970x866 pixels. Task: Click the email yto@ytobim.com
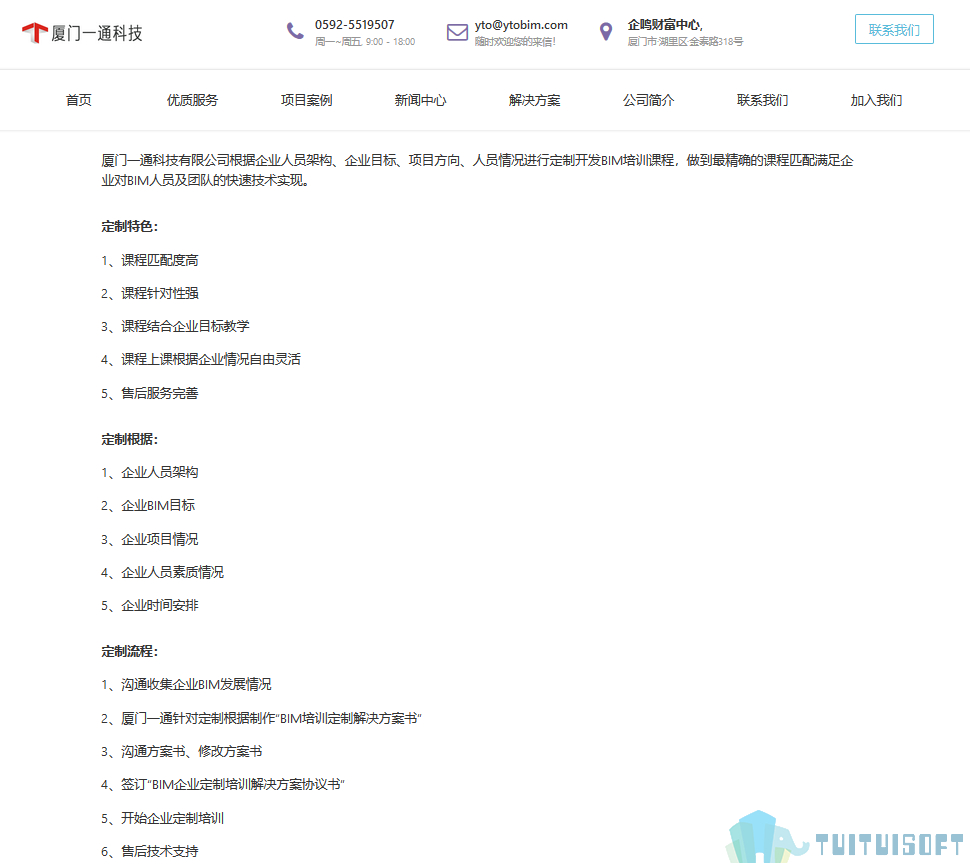[521, 25]
